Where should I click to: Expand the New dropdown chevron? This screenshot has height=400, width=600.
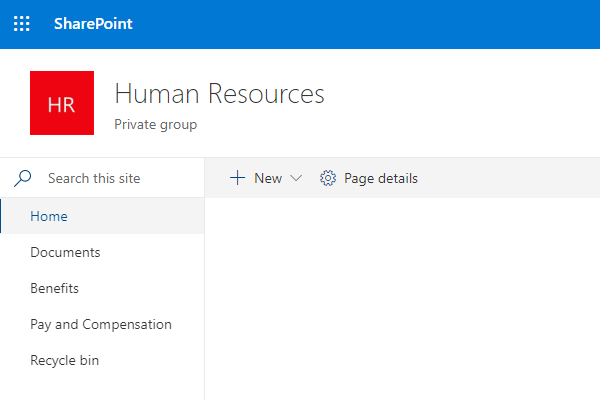(x=296, y=178)
